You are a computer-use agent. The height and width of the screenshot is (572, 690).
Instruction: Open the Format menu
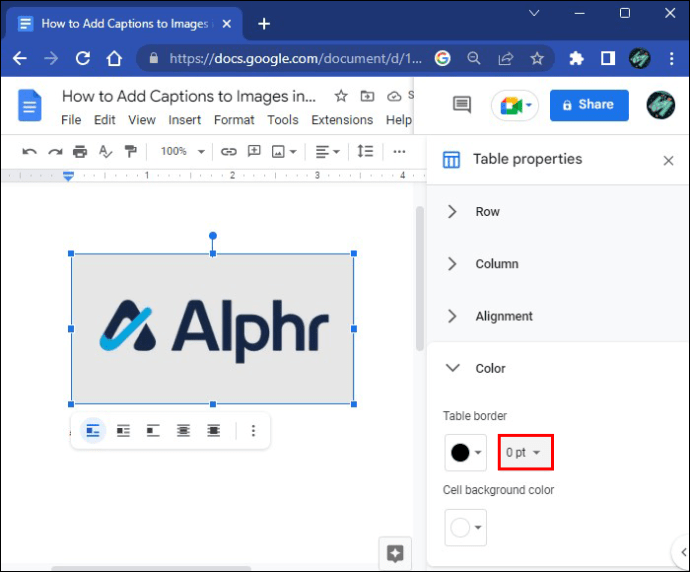click(234, 120)
